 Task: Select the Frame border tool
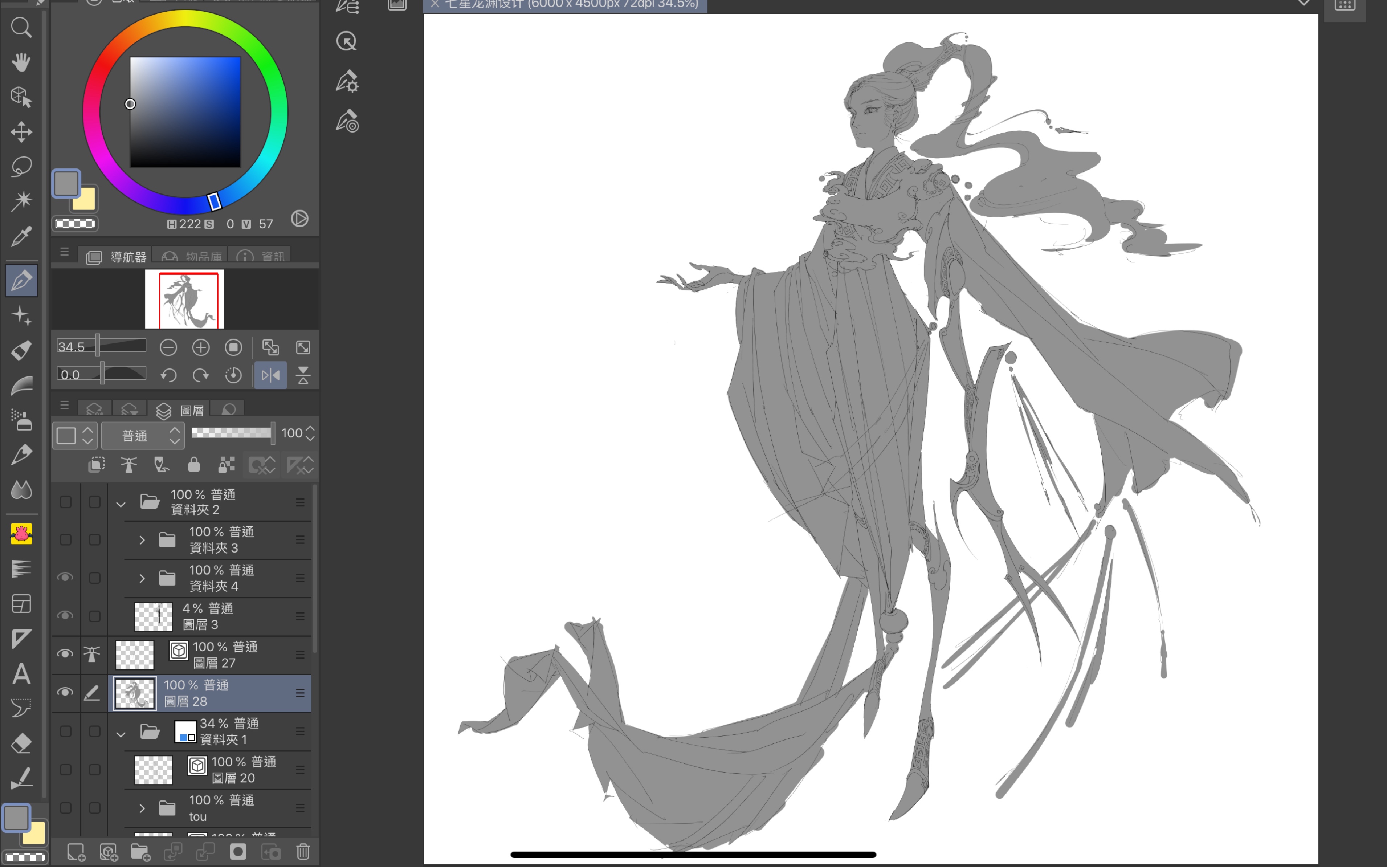coord(21,604)
